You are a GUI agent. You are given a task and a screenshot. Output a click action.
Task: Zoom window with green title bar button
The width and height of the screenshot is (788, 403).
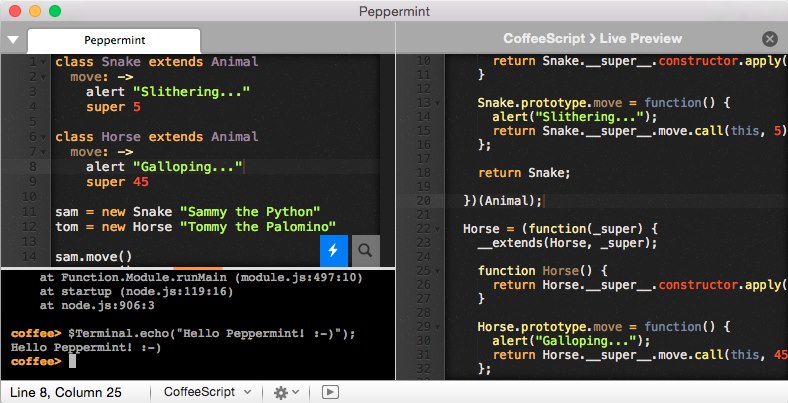[x=55, y=11]
